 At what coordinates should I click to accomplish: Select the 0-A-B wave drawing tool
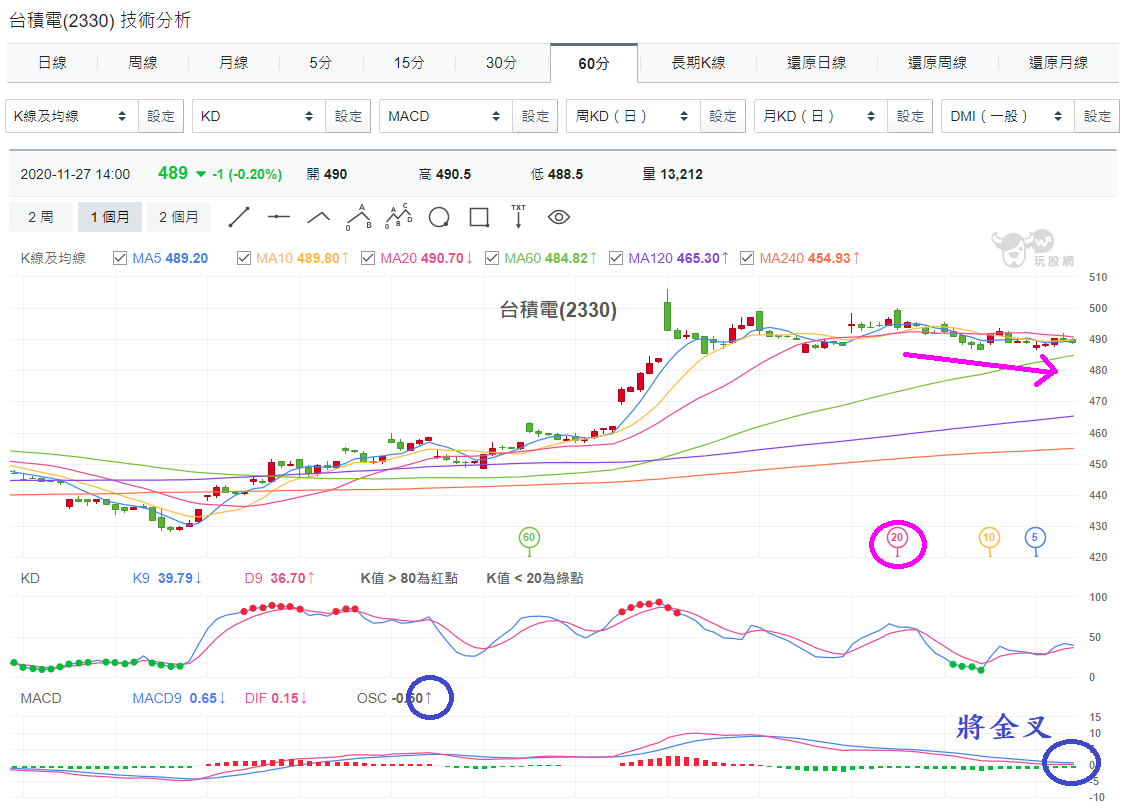click(358, 217)
